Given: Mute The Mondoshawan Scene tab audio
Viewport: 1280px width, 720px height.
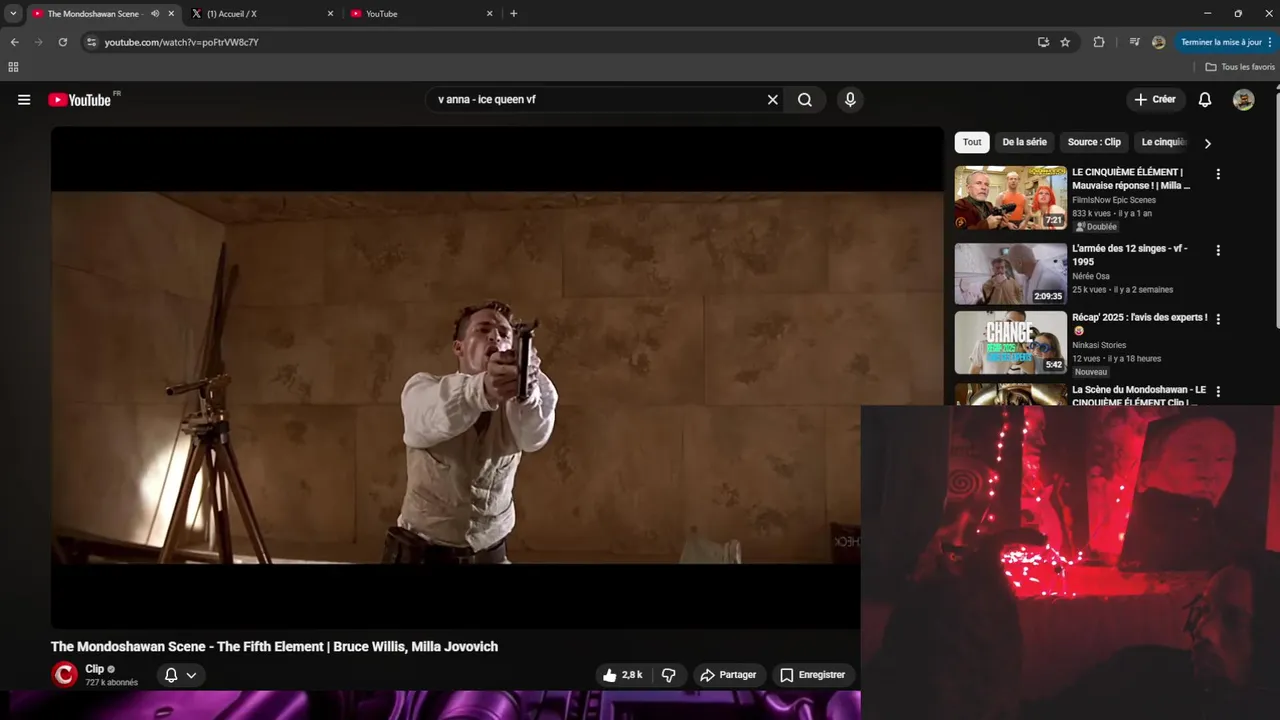Looking at the screenshot, I should pos(155,14).
